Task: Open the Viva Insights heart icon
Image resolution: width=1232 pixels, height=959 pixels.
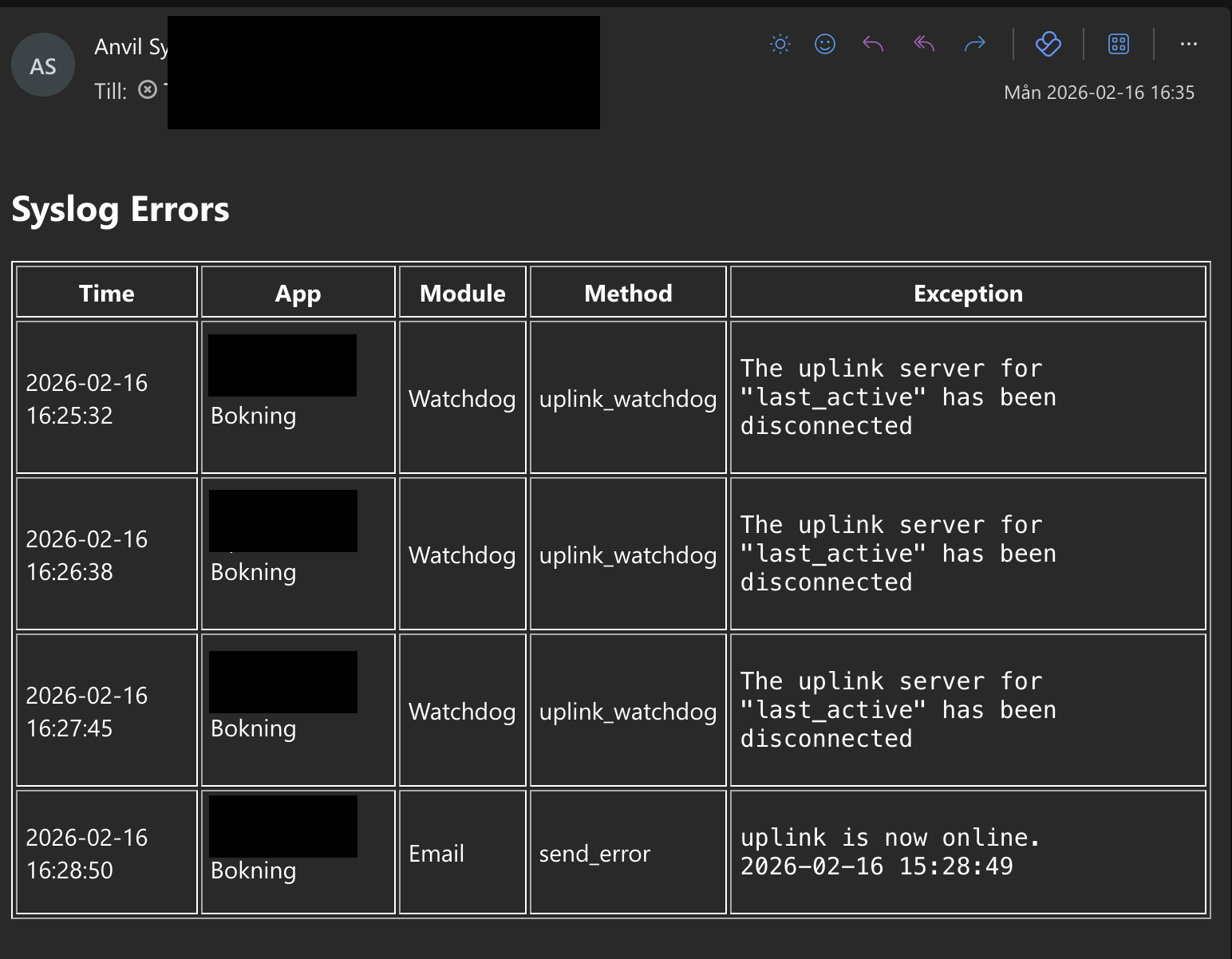Action: [1048, 44]
